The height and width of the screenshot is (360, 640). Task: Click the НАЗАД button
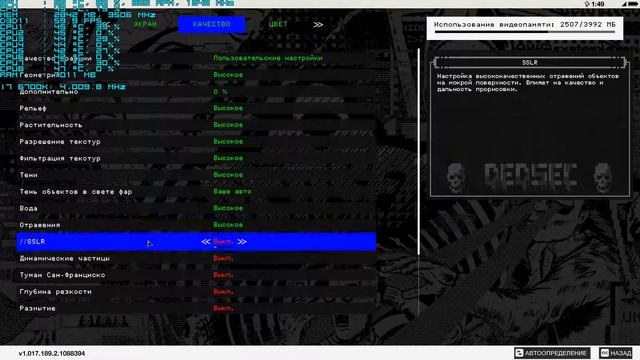pyautogui.click(x=616, y=353)
